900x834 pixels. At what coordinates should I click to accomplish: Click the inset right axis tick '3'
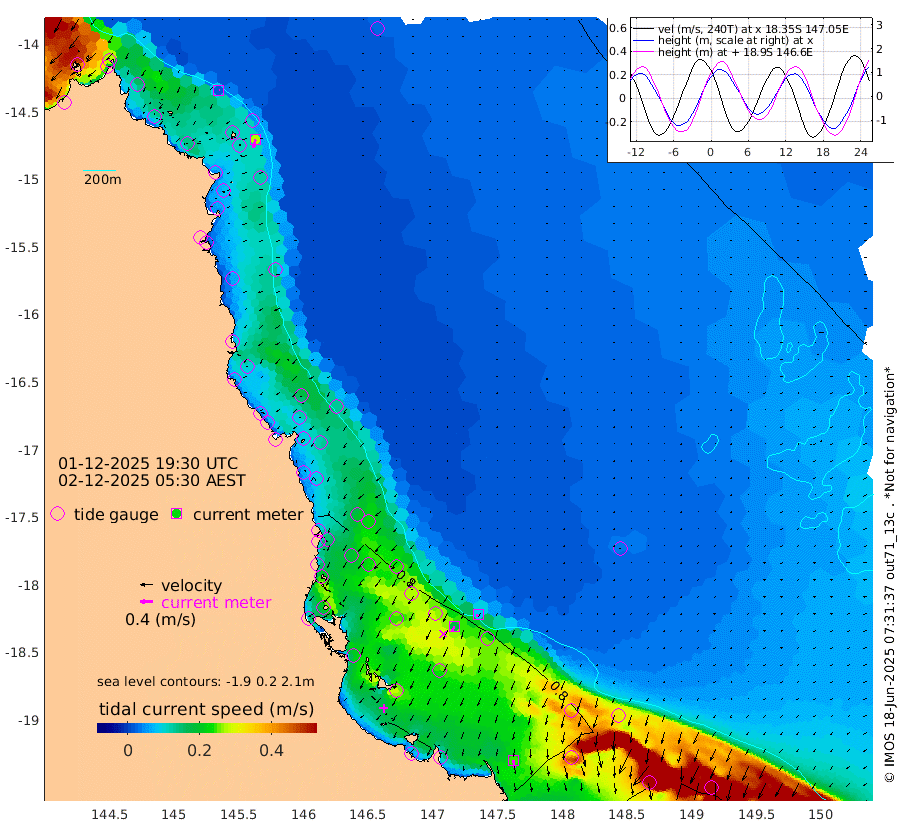(x=879, y=25)
